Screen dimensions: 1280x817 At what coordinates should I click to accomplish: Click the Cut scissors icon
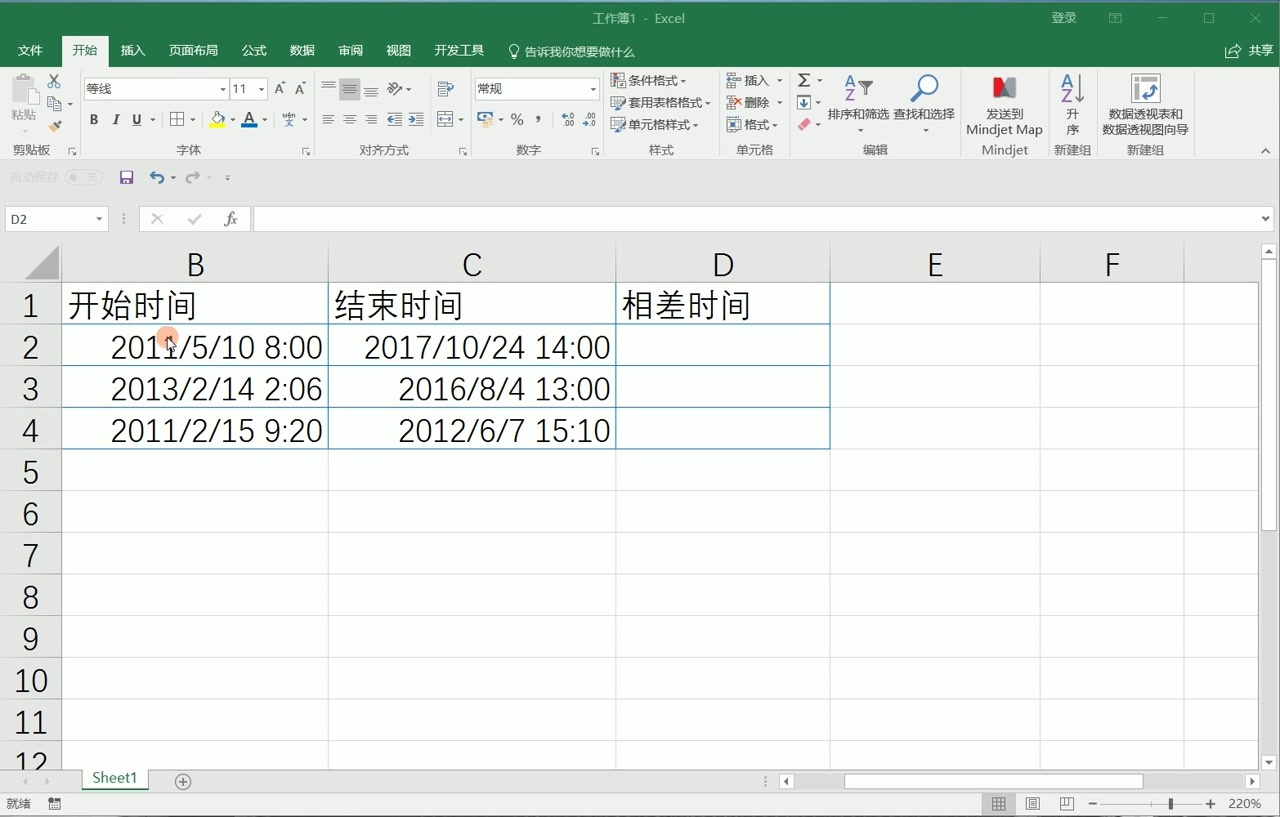54,81
